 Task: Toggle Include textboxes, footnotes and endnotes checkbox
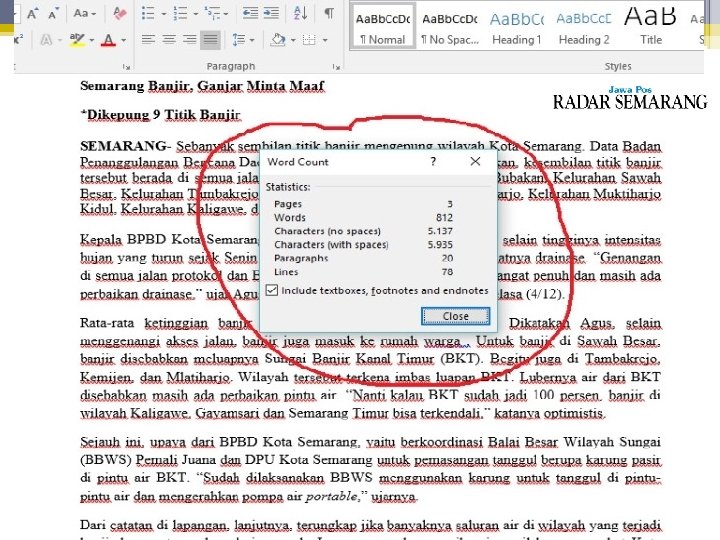click(x=272, y=290)
